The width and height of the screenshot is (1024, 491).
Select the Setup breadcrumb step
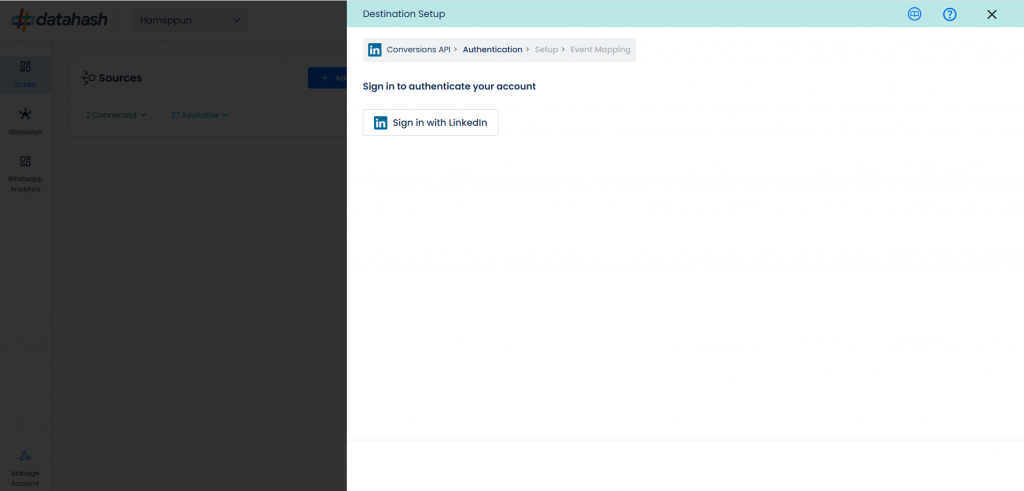pyautogui.click(x=546, y=50)
